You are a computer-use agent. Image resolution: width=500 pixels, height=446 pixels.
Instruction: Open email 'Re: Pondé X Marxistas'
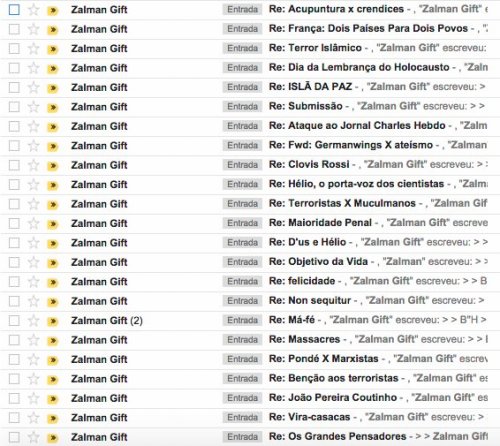point(324,359)
